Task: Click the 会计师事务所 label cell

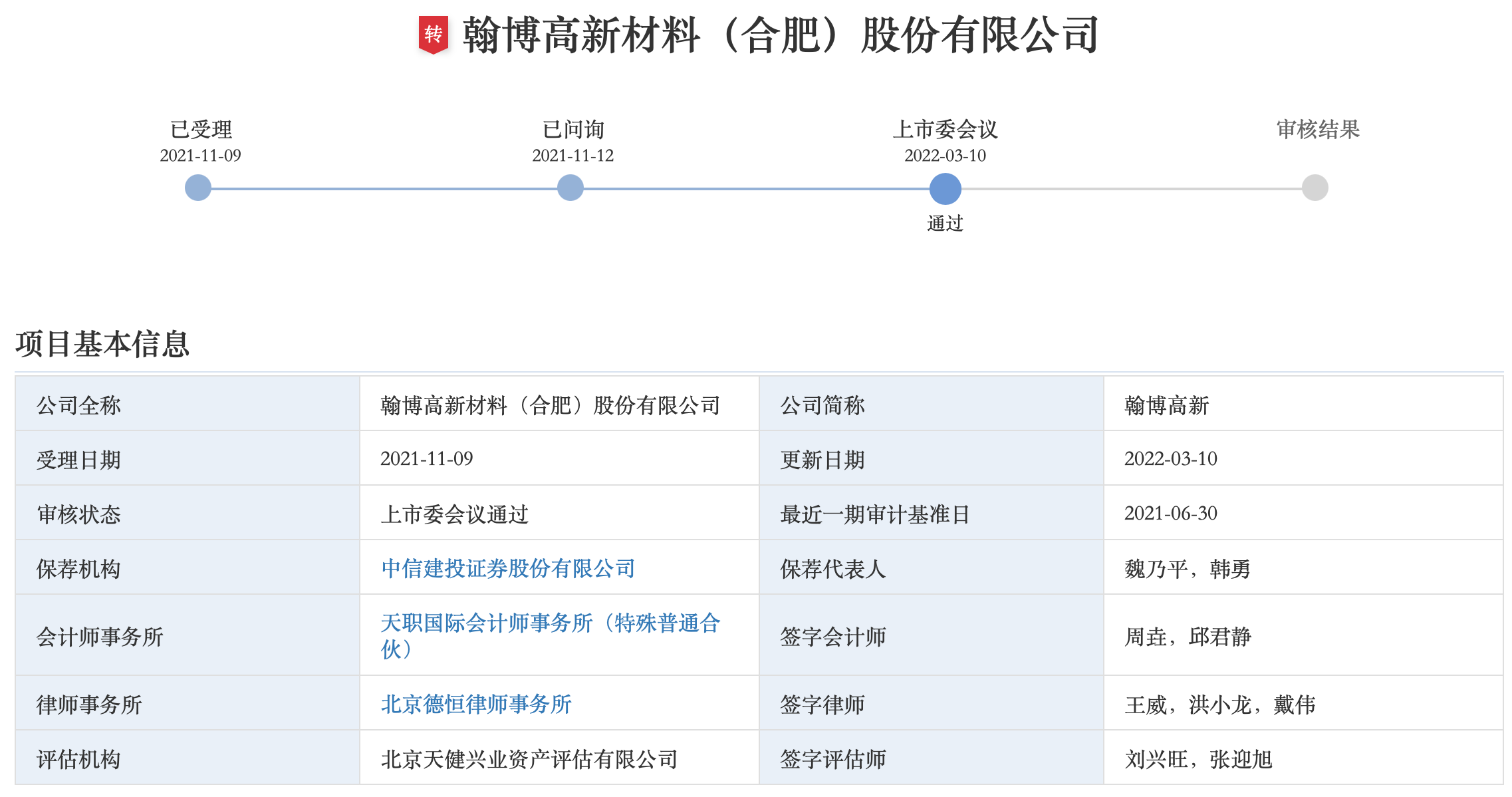Action: pyautogui.click(x=188, y=635)
